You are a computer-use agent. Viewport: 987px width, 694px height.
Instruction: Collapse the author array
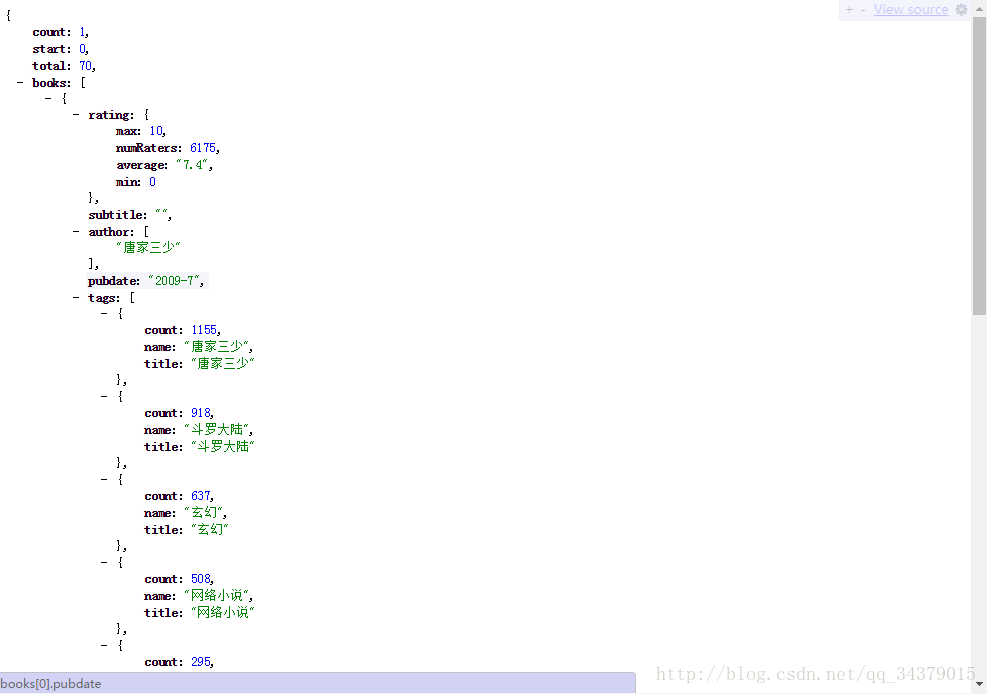76,232
